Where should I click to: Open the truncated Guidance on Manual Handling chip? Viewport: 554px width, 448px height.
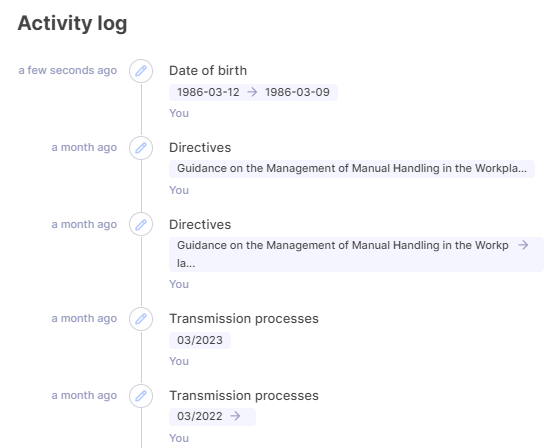click(352, 169)
